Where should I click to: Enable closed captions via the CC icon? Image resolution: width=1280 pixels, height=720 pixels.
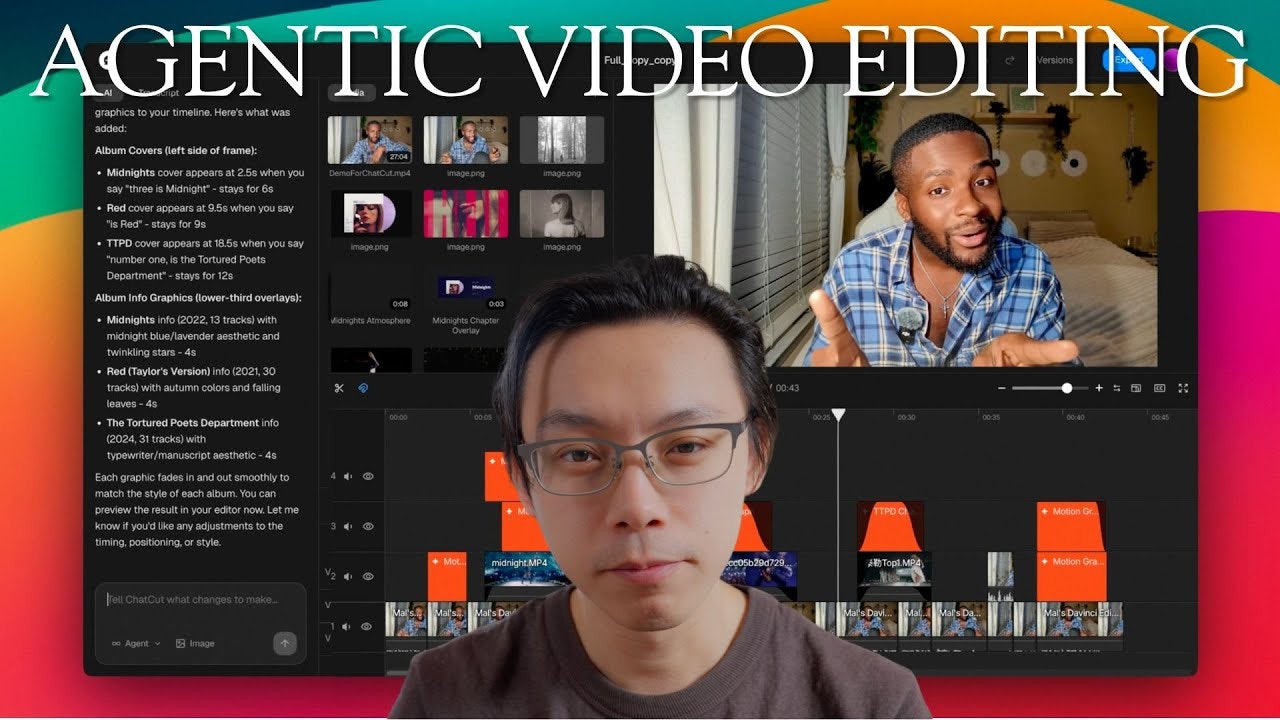1159,388
